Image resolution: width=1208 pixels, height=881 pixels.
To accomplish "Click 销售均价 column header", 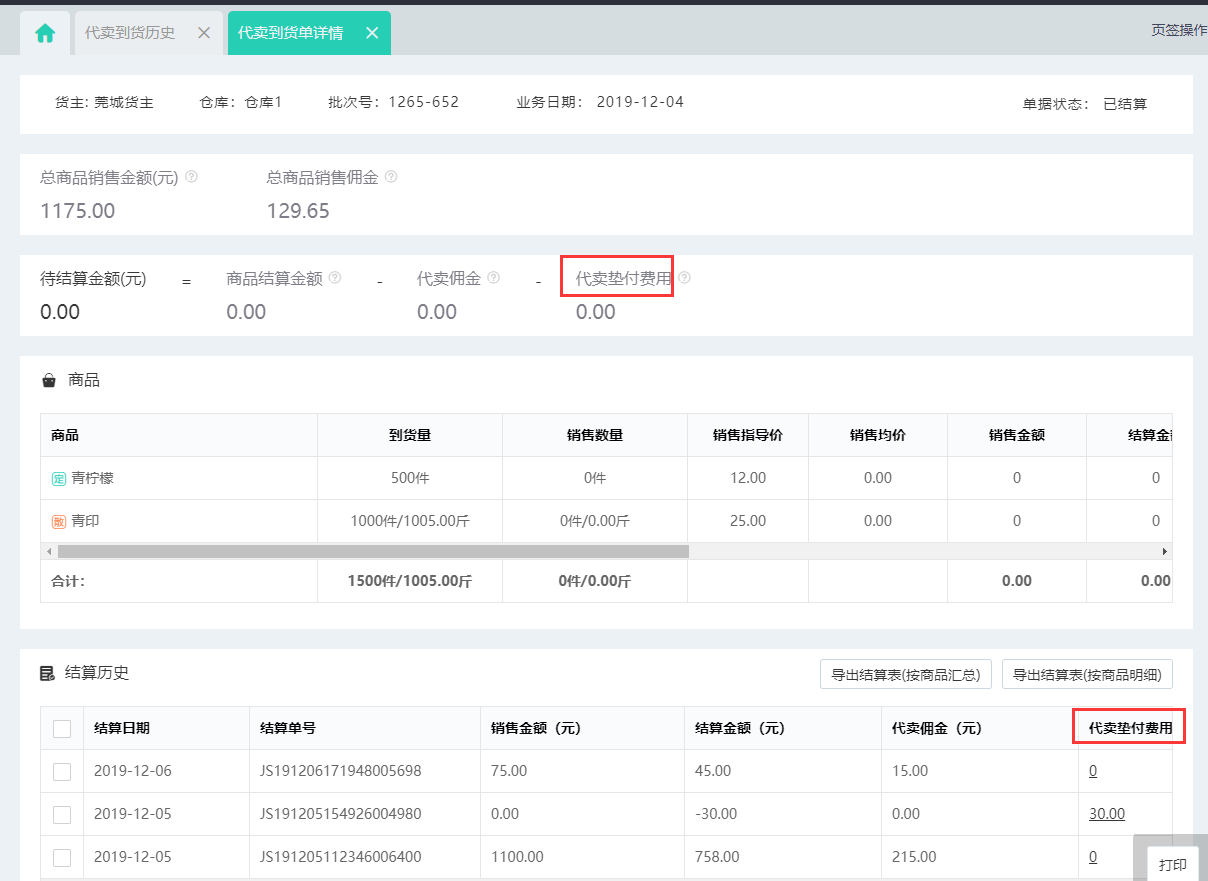I will 878,435.
